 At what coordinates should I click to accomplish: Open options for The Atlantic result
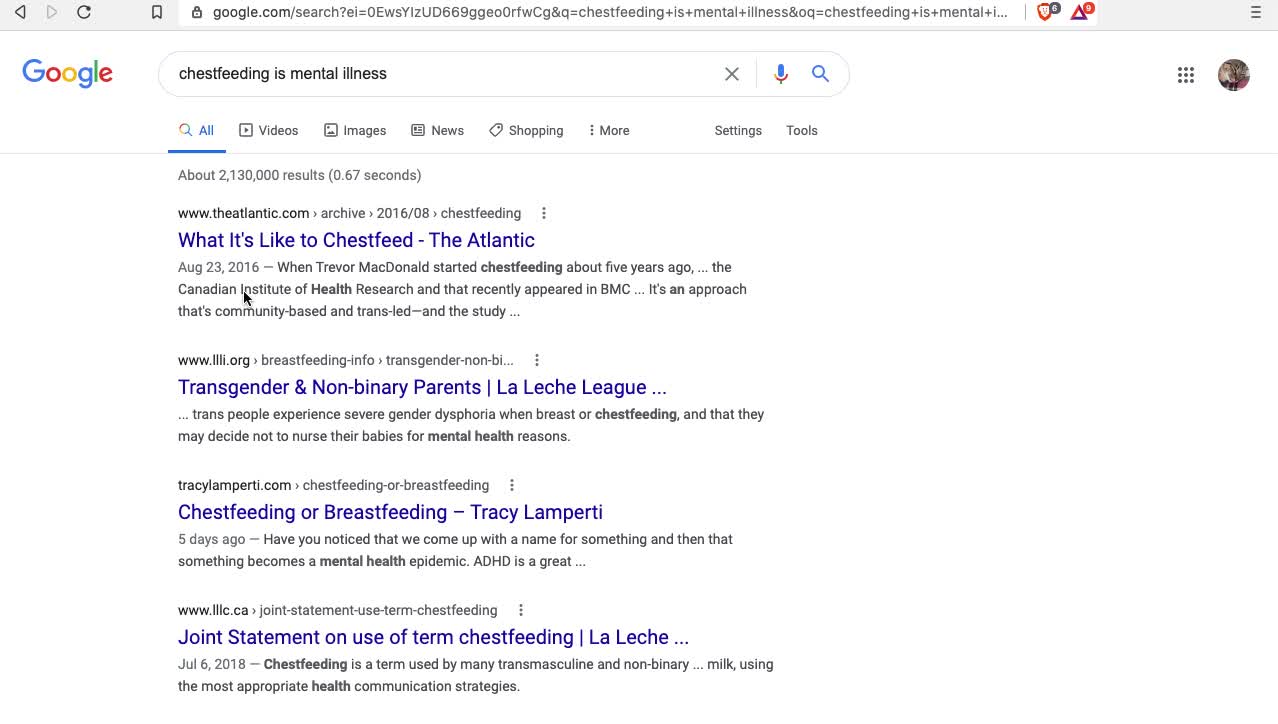(544, 213)
